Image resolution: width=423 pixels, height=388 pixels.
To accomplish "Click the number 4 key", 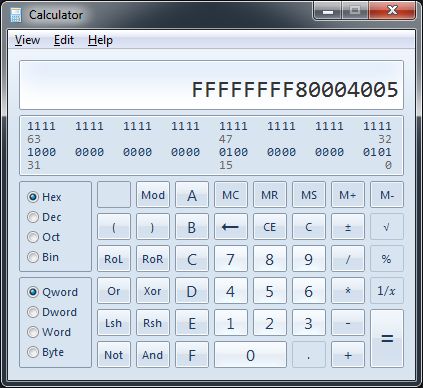I will 231,291.
